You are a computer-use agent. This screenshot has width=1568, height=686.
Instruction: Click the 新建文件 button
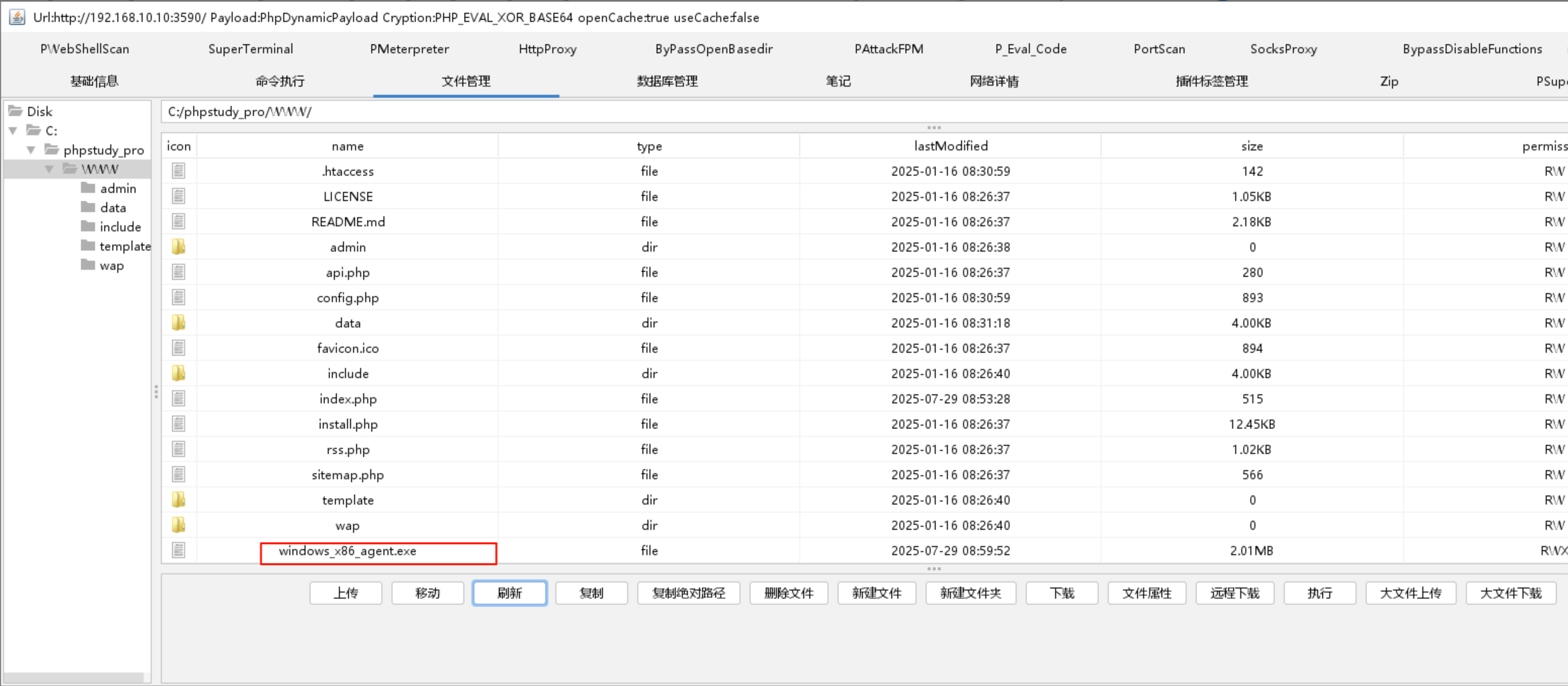pyautogui.click(x=877, y=593)
